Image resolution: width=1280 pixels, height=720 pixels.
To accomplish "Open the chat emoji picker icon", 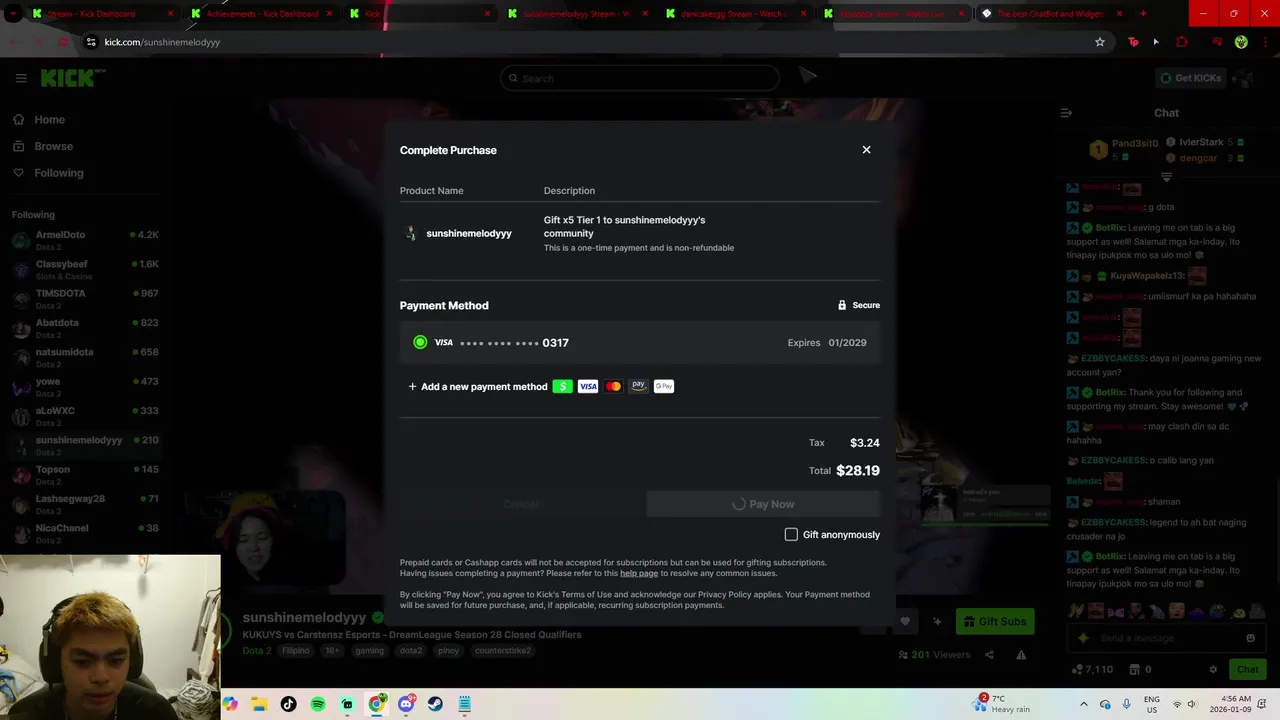I will (x=1250, y=638).
